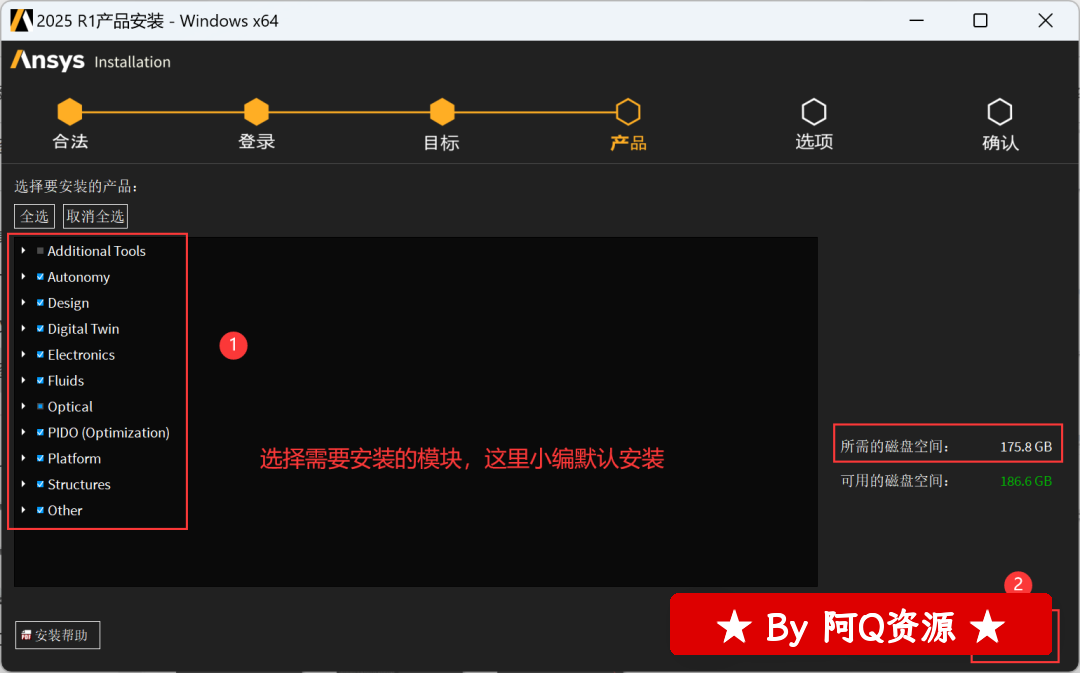The width and height of the screenshot is (1080, 673).
Task: Select the Other label
Action: pos(65,510)
